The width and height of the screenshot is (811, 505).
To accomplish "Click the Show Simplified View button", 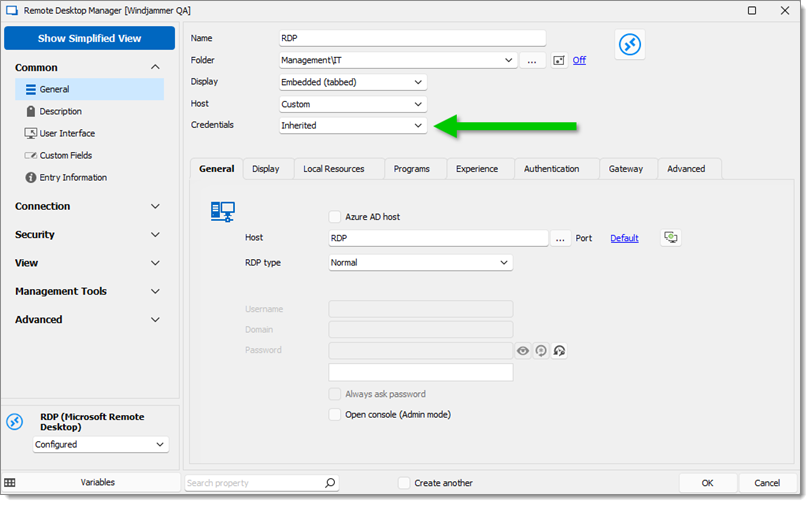I will tap(89, 39).
